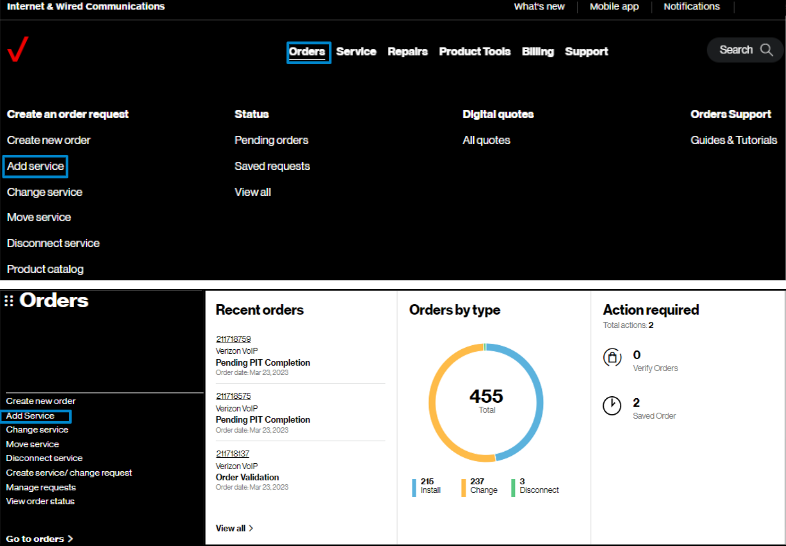The image size is (786, 546).
Task: Click Disconnect service in dashboard sidebar
Action: coord(44,458)
